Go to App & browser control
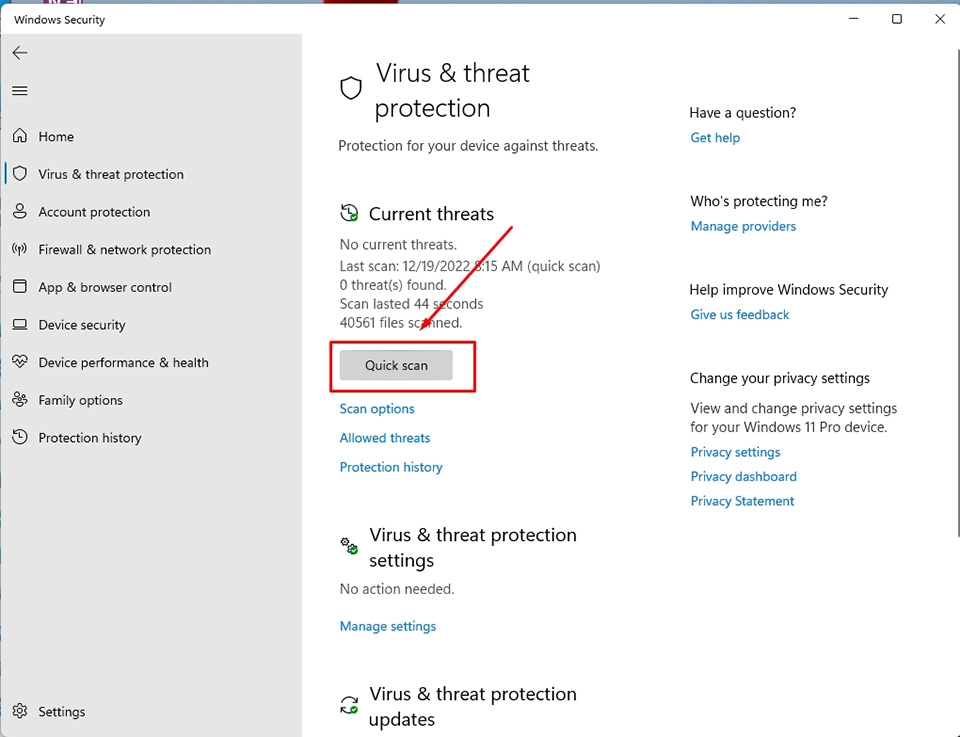The image size is (960, 737). [x=105, y=287]
